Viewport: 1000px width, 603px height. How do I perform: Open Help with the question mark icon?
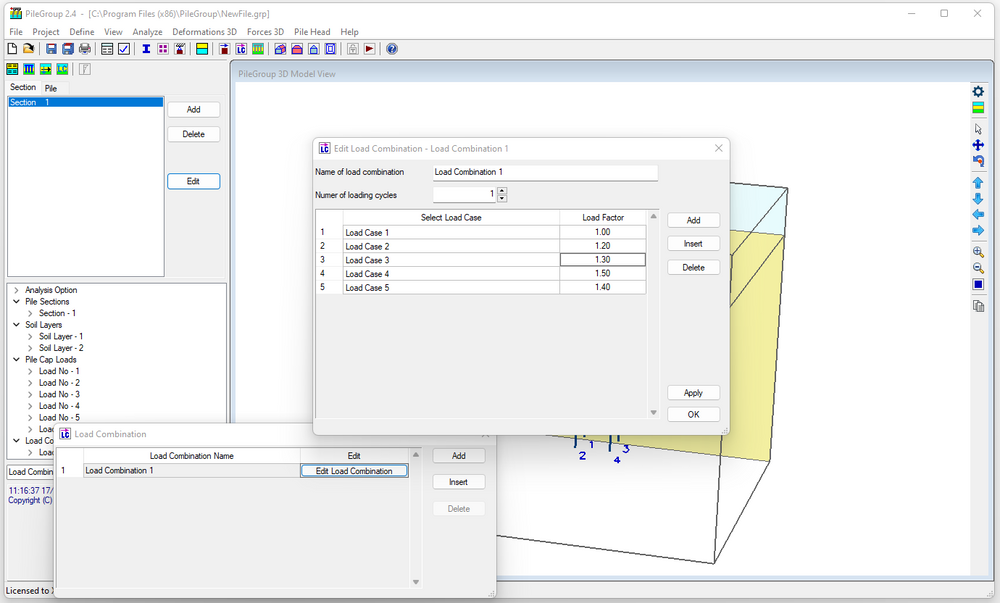tap(392, 48)
